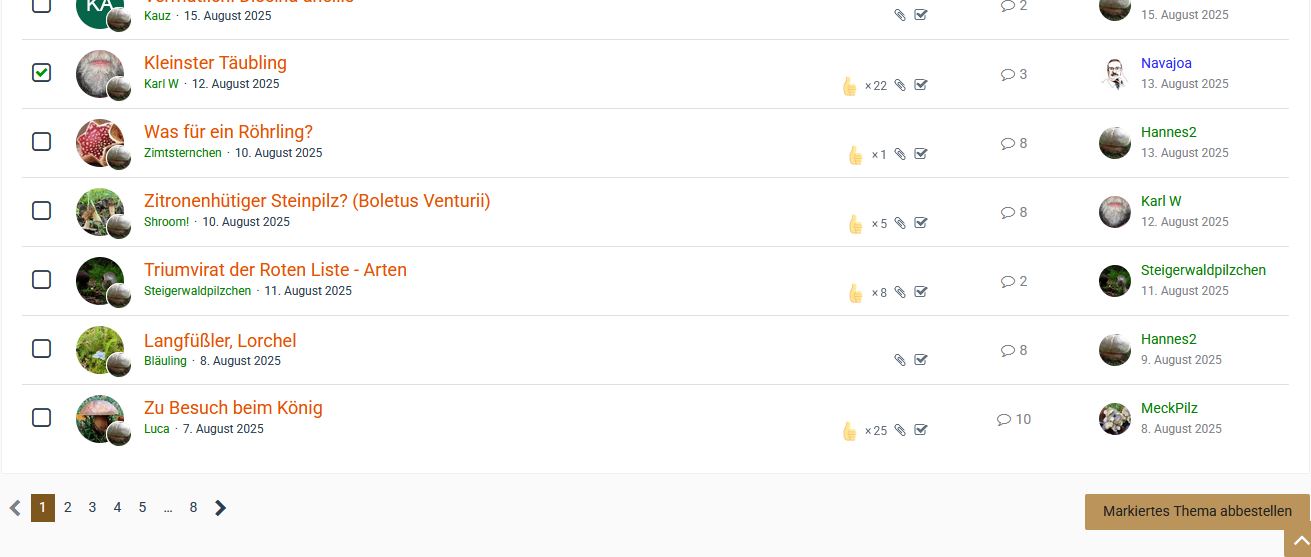Open pagination ellipsis to jump pages

coord(168,508)
